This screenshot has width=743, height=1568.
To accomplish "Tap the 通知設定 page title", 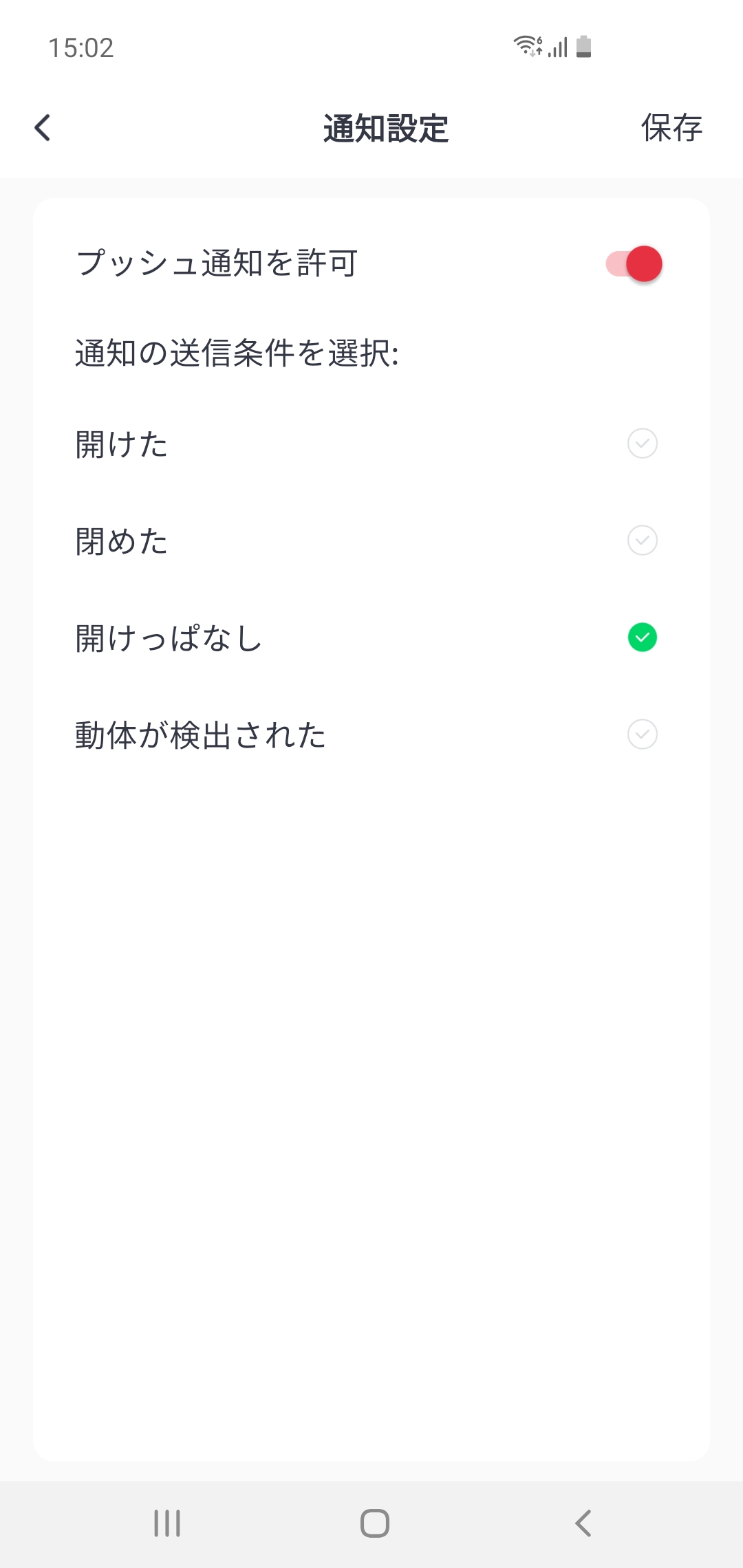I will (x=385, y=129).
